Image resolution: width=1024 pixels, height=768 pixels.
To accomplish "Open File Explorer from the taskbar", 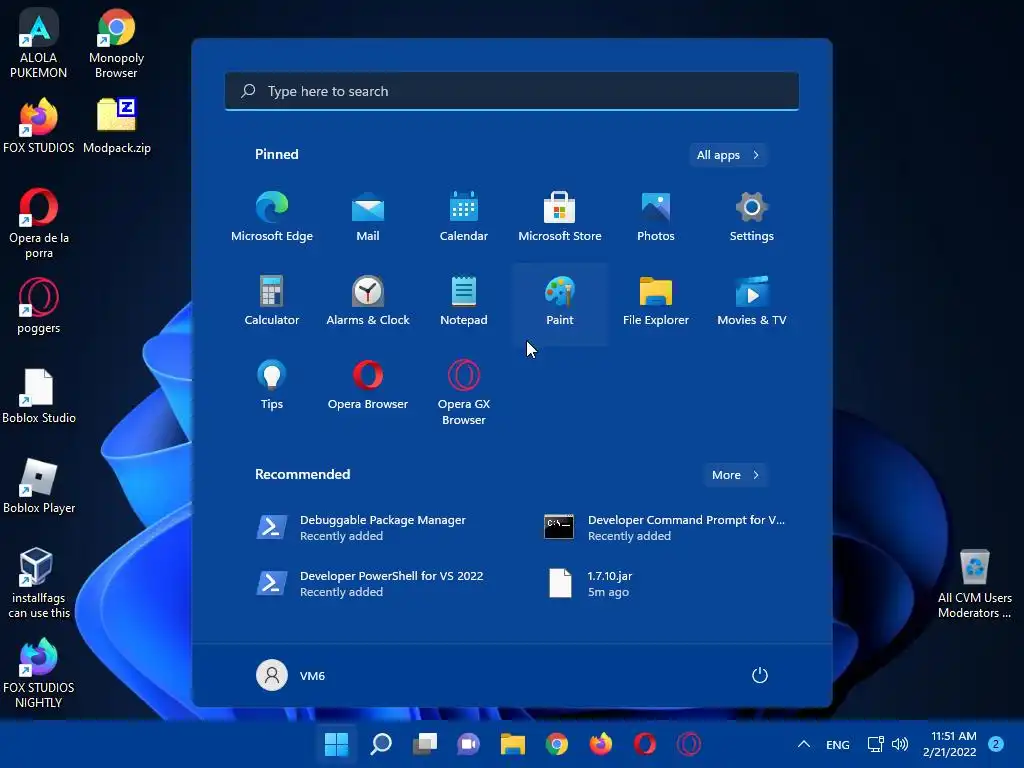I will (513, 744).
